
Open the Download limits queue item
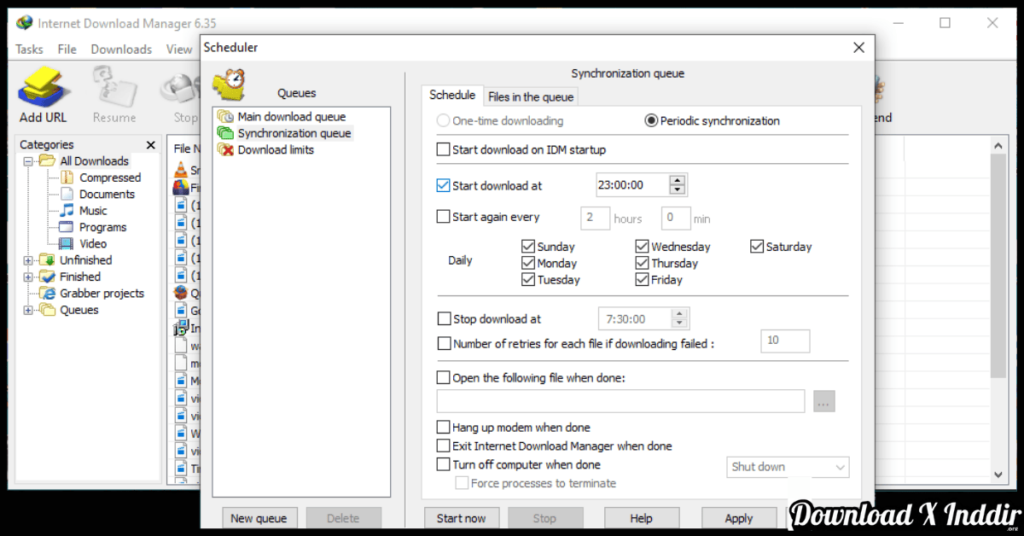275,150
